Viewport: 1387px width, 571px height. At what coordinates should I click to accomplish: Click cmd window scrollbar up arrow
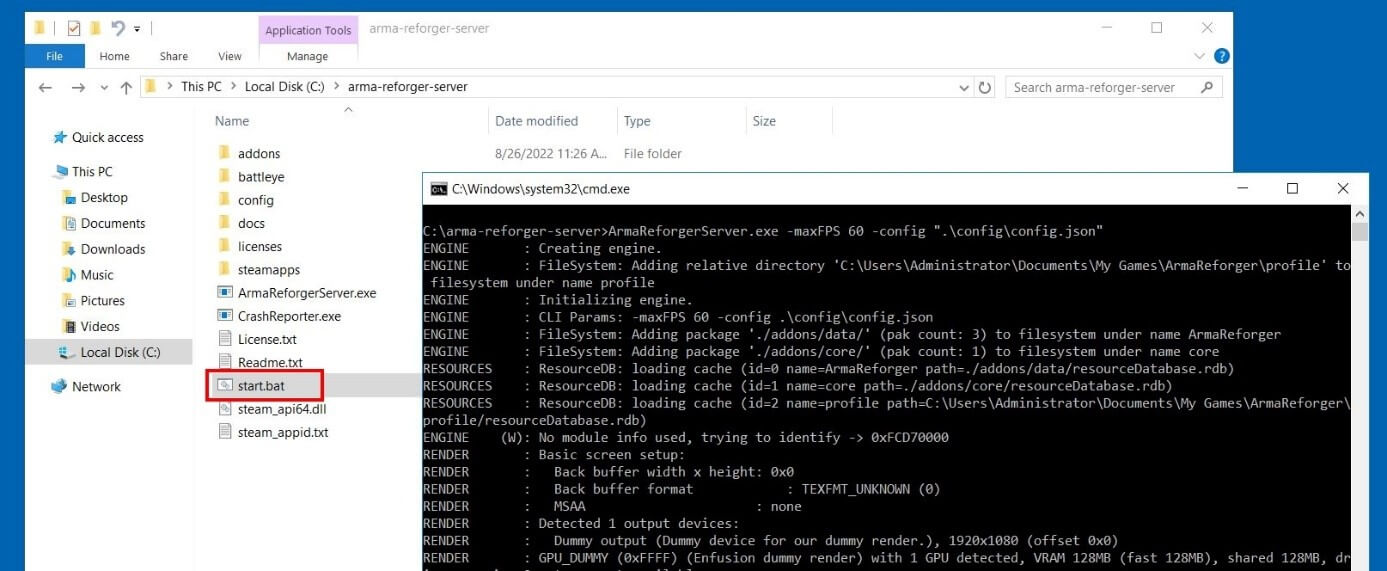click(x=1359, y=214)
